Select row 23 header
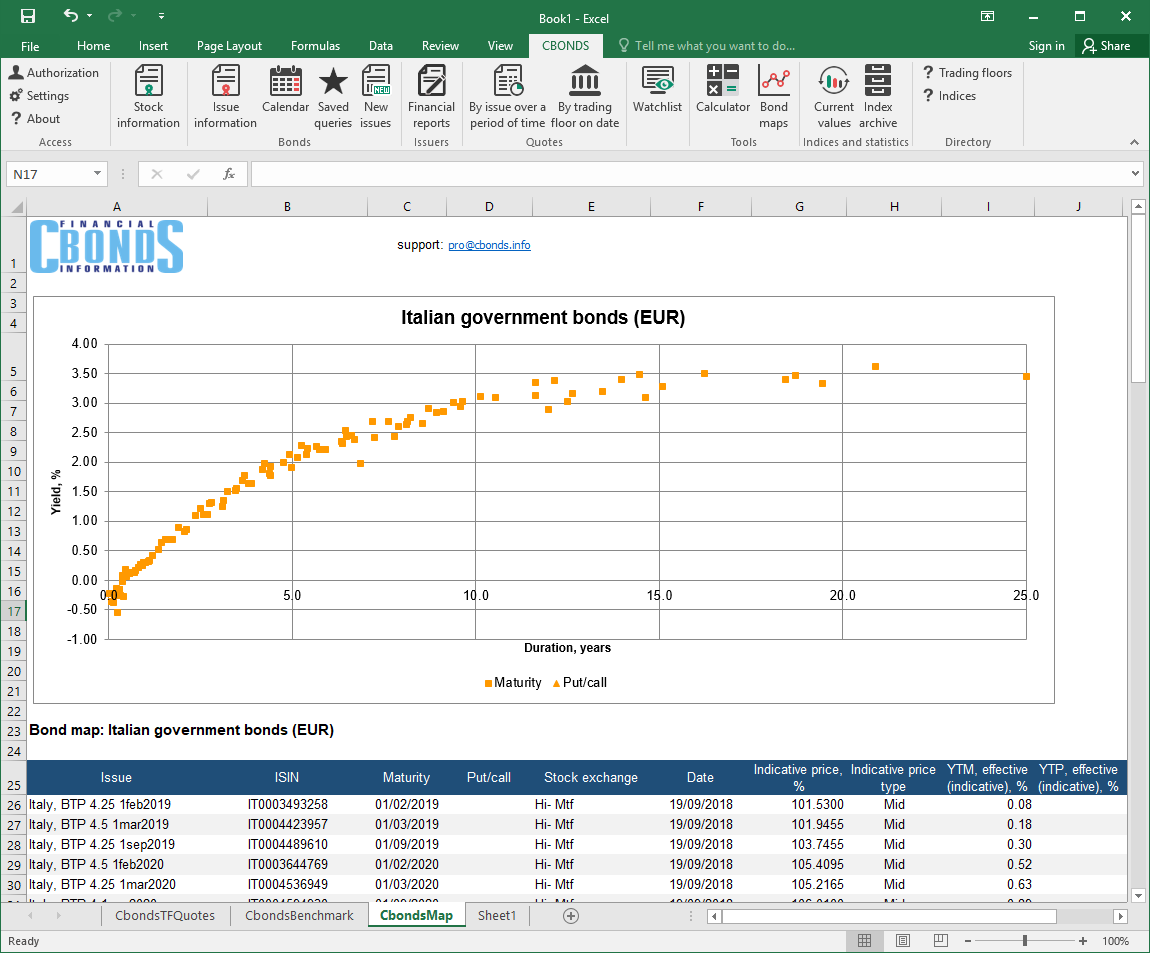Viewport: 1152px width, 953px height. [14, 732]
